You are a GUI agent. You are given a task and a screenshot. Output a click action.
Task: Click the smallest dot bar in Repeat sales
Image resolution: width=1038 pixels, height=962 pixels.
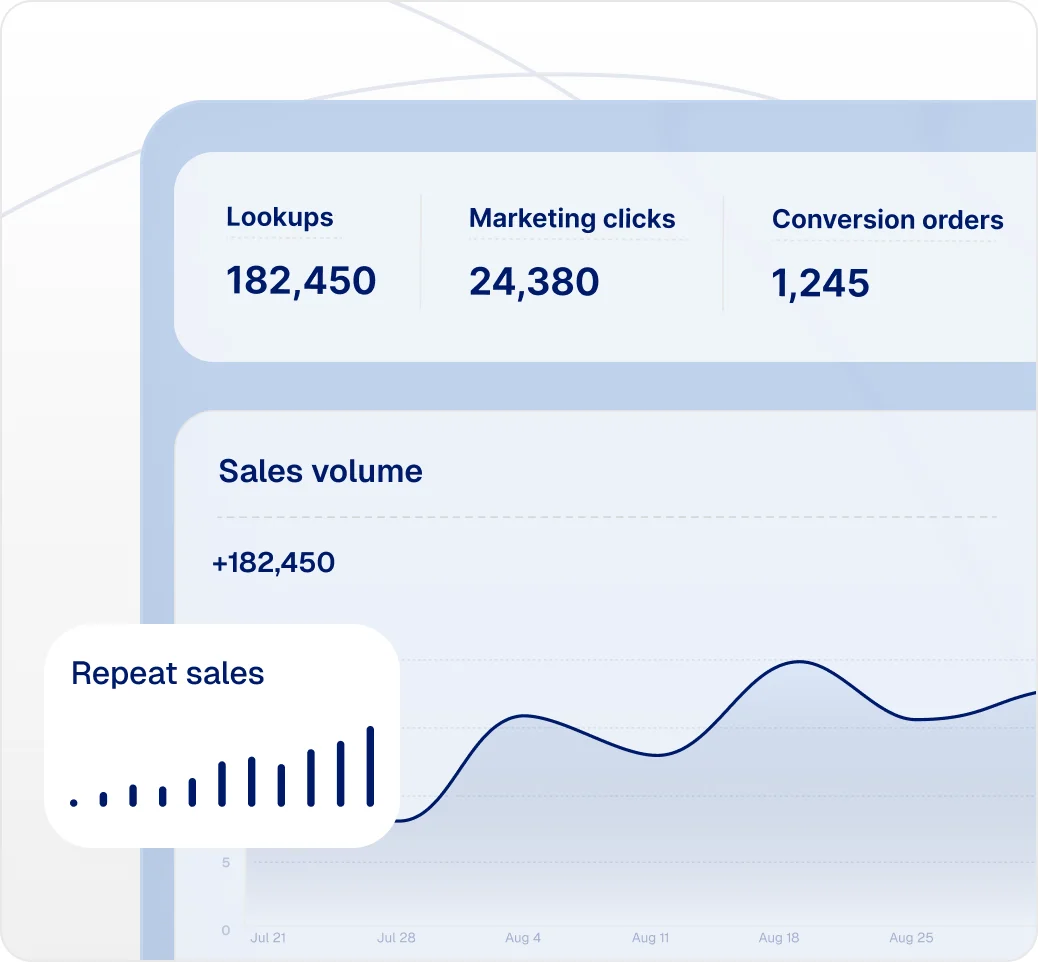coord(73,802)
